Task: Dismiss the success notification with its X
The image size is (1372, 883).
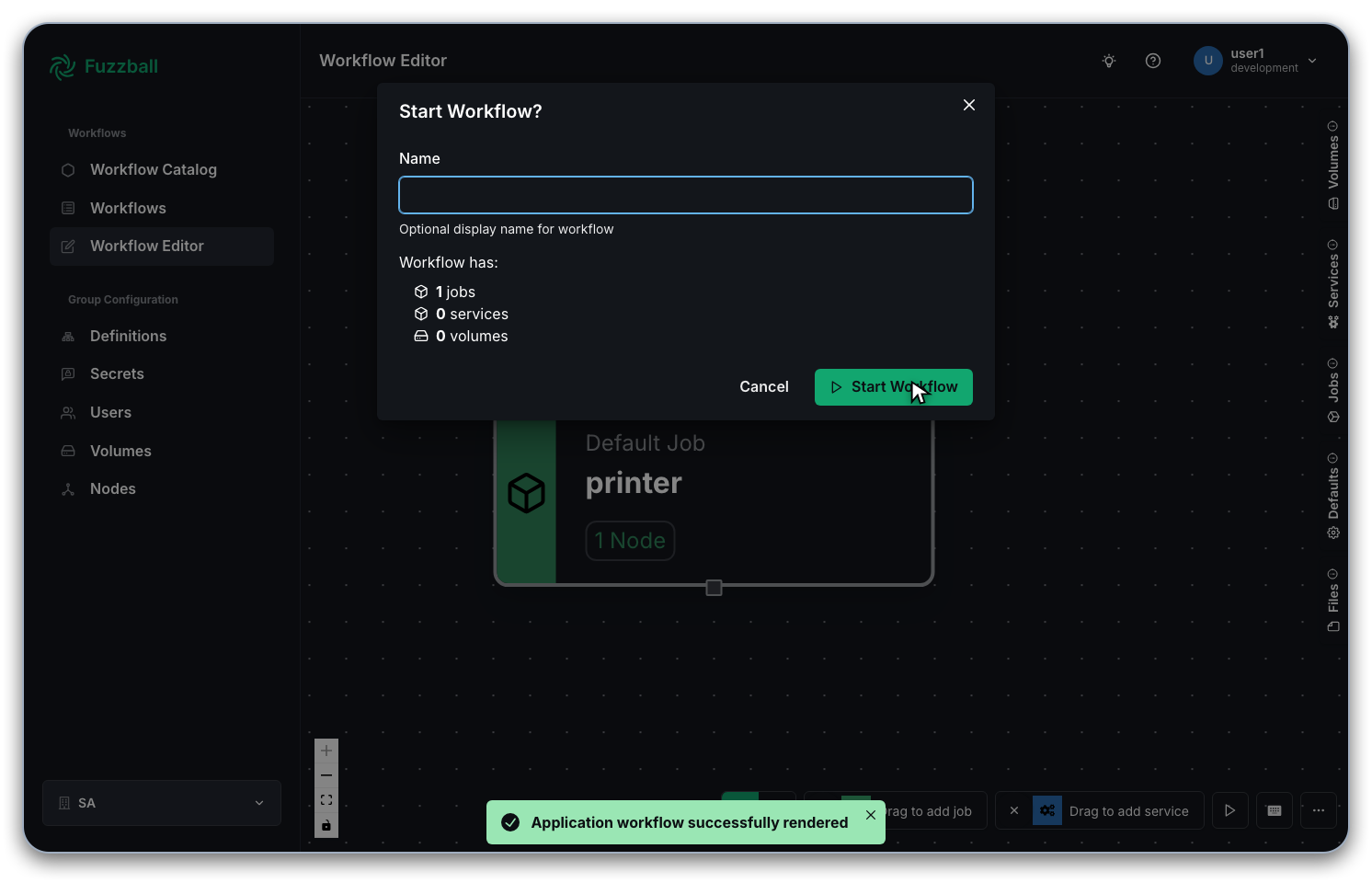Action: [x=870, y=815]
